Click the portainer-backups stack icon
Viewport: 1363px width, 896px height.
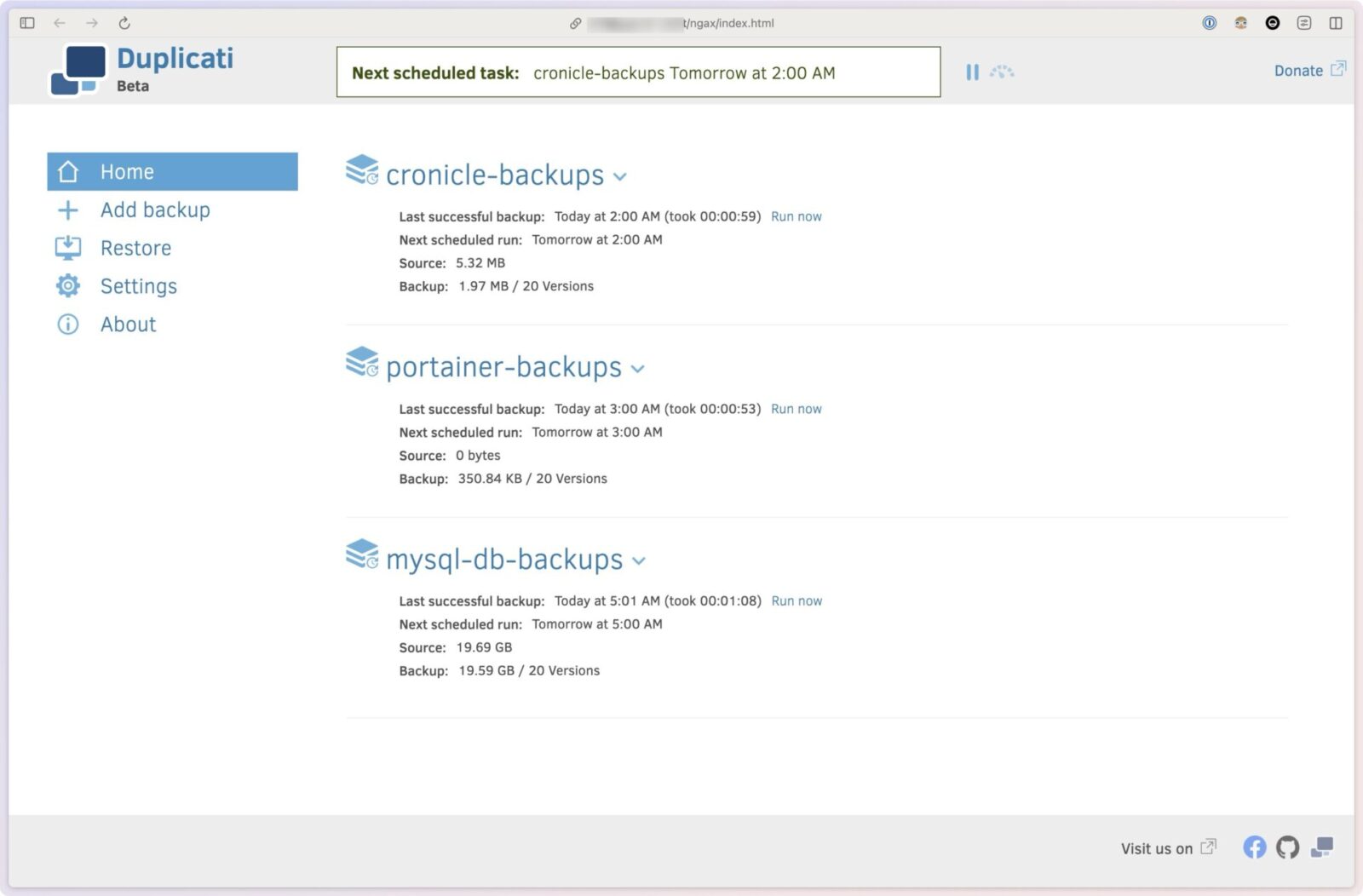click(362, 362)
